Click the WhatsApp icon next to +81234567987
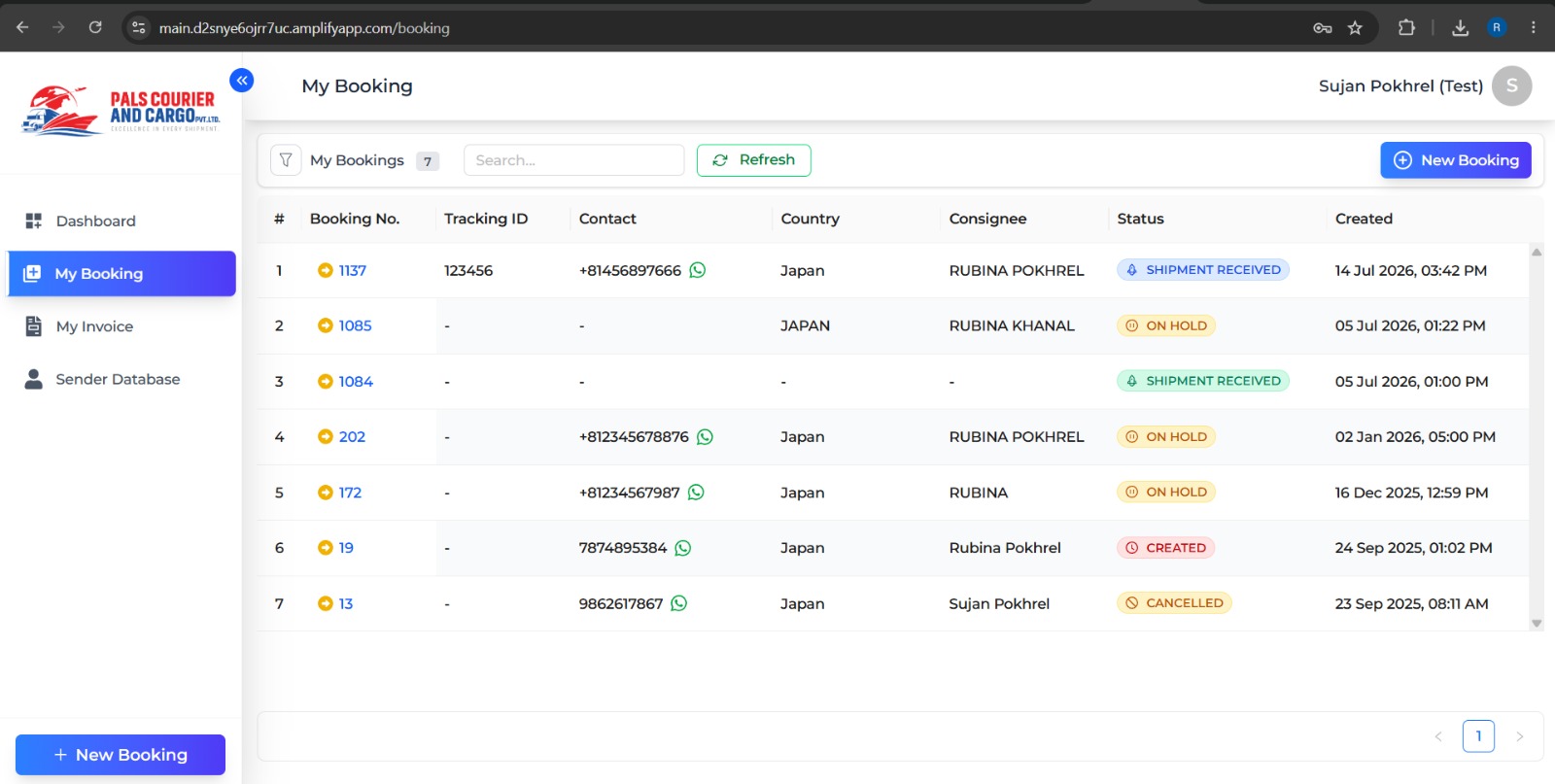1555x784 pixels. [696, 493]
